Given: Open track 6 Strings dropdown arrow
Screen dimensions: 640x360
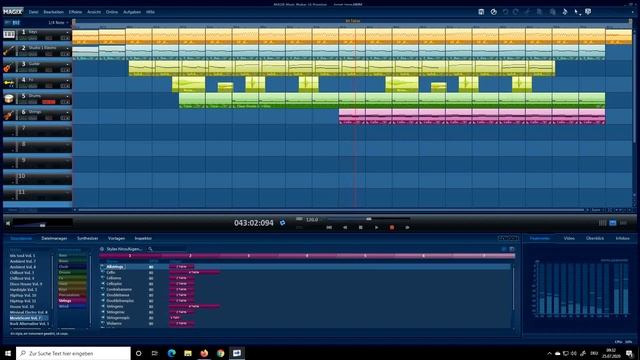Looking at the screenshot, I should [68, 112].
